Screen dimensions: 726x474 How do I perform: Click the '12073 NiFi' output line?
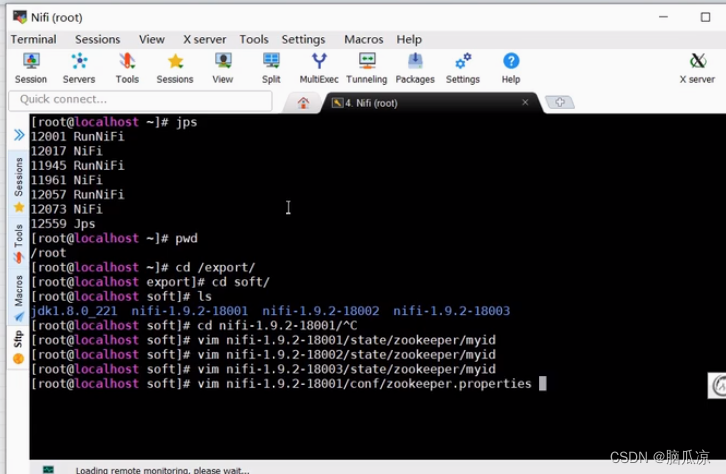tap(66, 209)
